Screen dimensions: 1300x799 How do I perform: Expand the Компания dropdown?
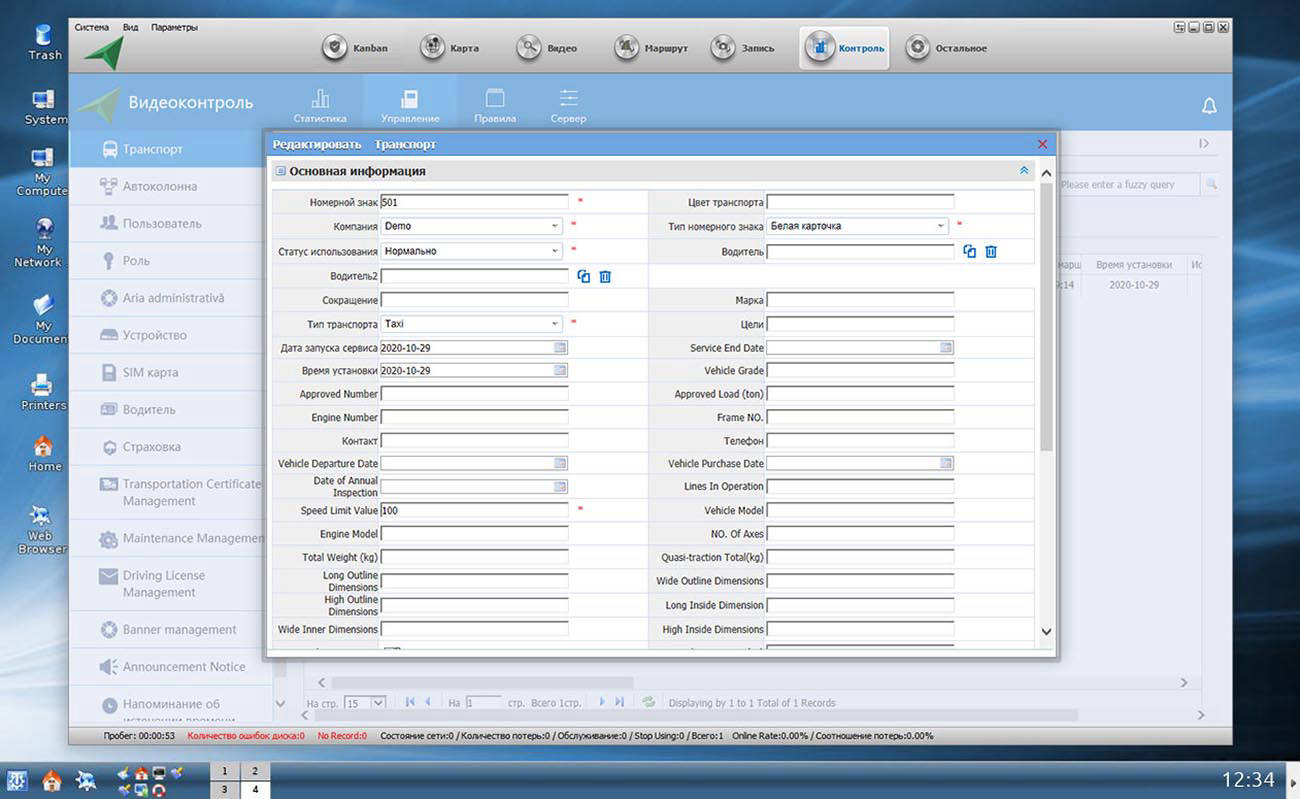(x=555, y=226)
